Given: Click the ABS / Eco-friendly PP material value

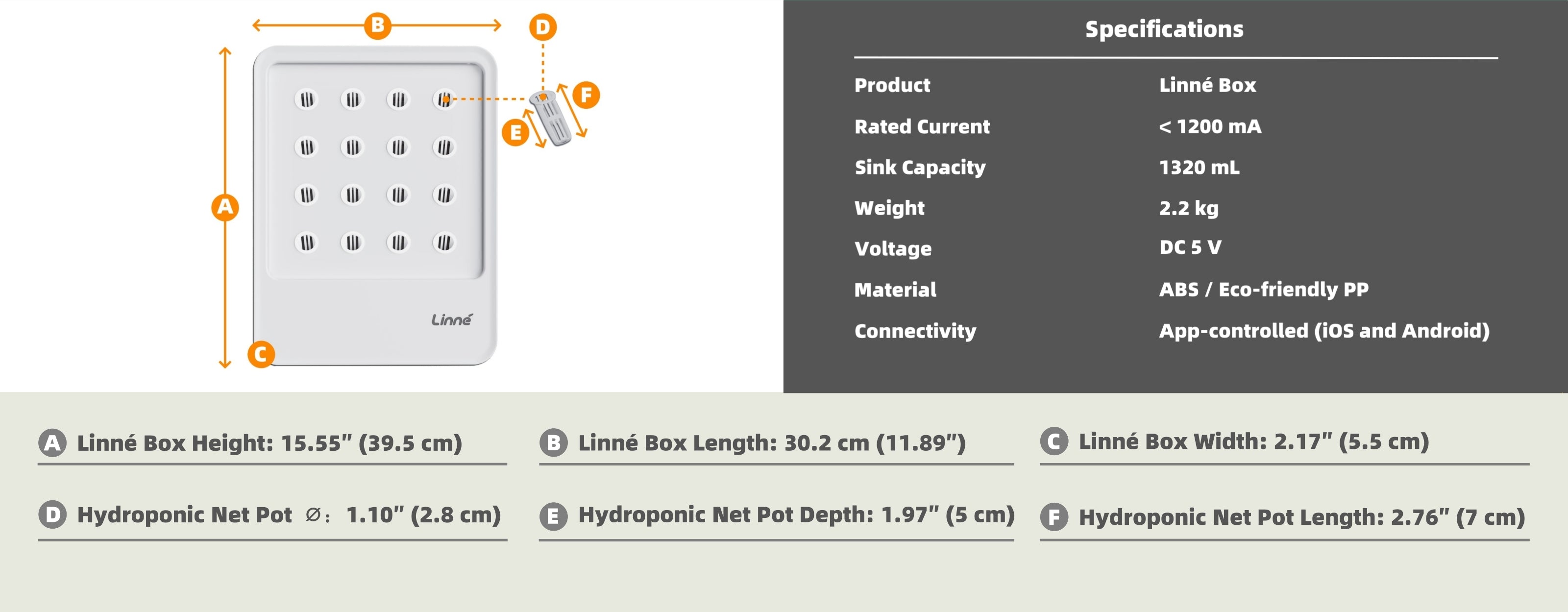Looking at the screenshot, I should [1264, 289].
